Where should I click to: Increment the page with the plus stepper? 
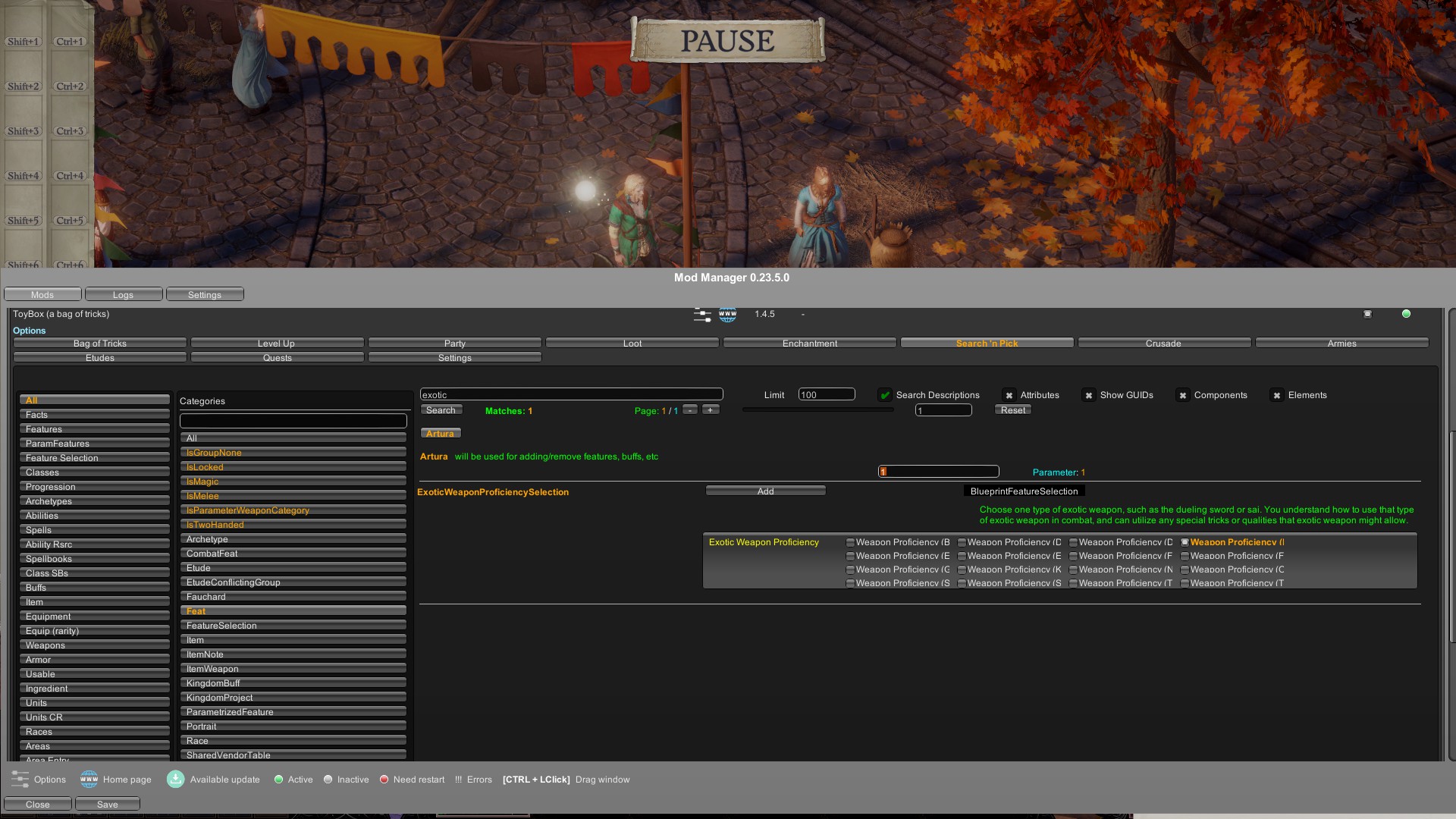[x=711, y=409]
